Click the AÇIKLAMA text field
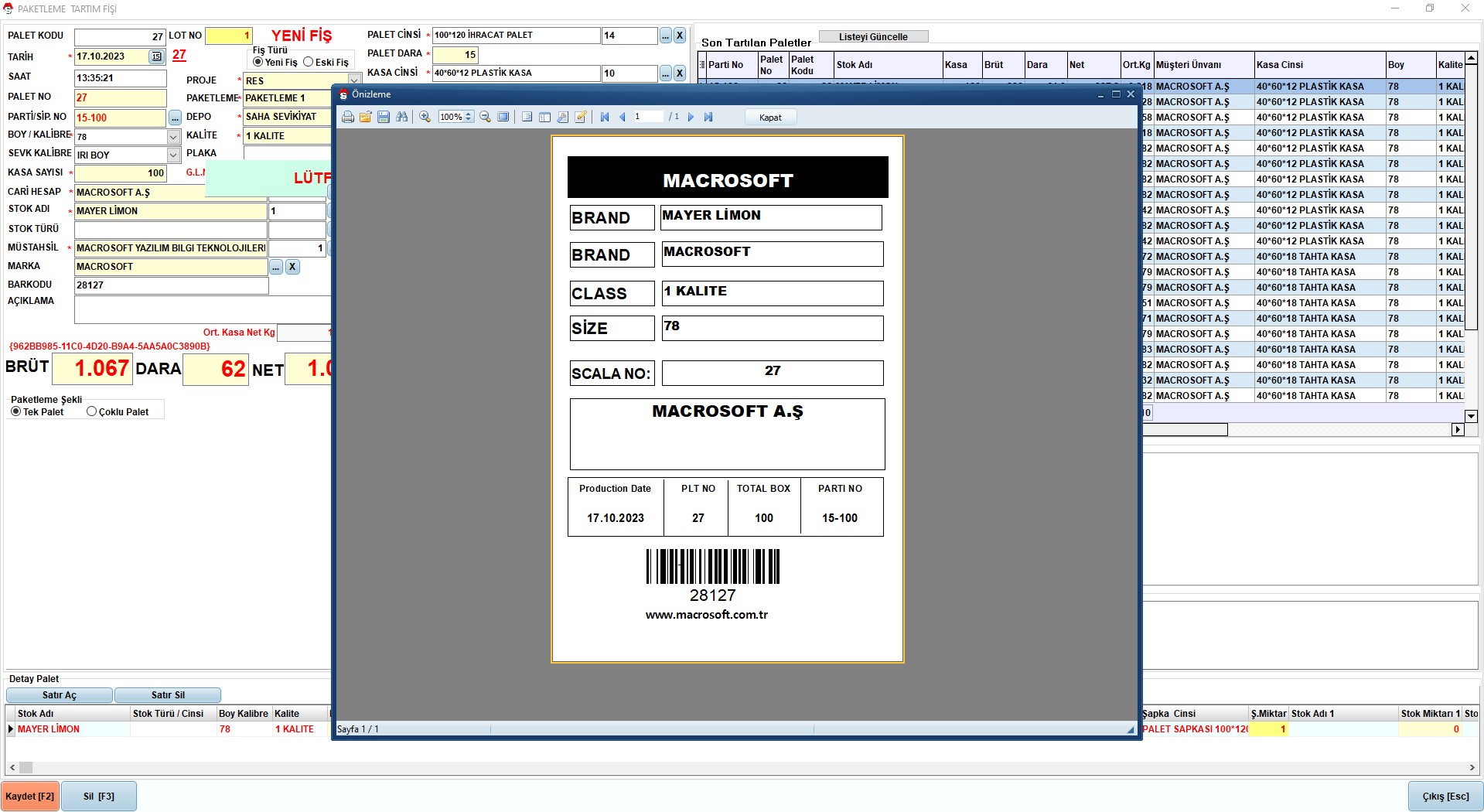1484x812 pixels. pos(203,309)
